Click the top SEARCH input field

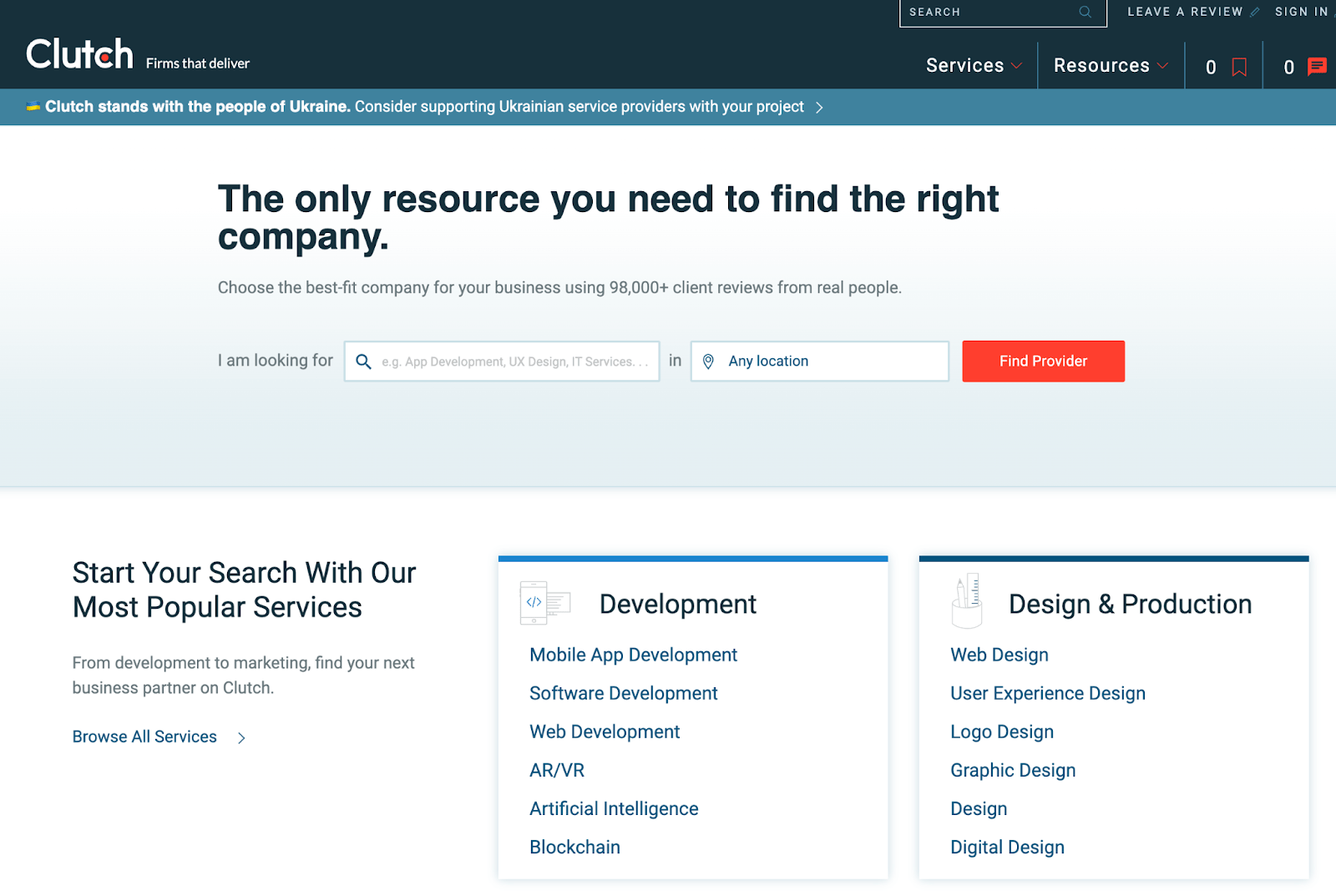point(1003,12)
